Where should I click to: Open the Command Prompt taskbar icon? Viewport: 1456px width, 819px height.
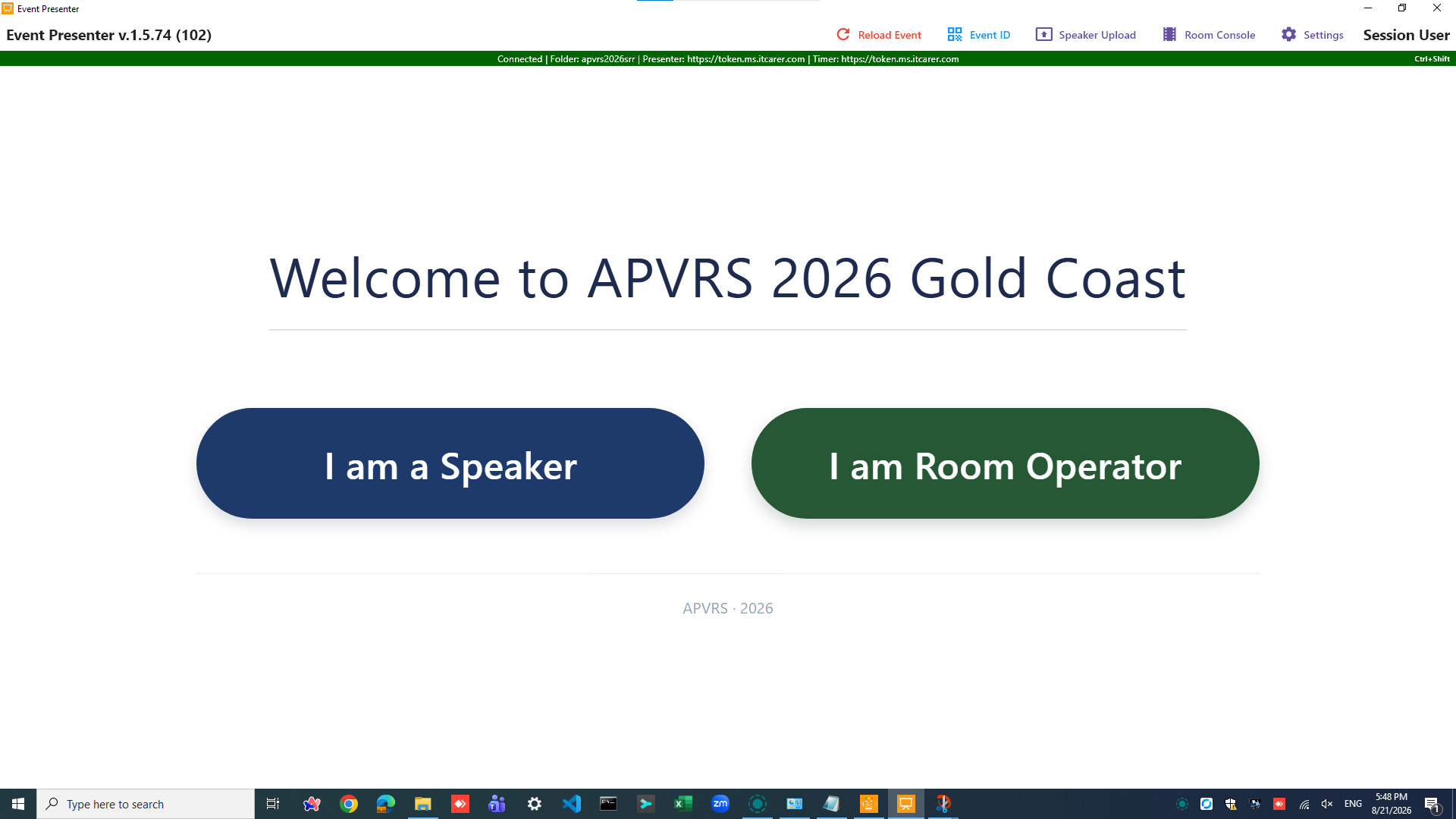pos(609,804)
